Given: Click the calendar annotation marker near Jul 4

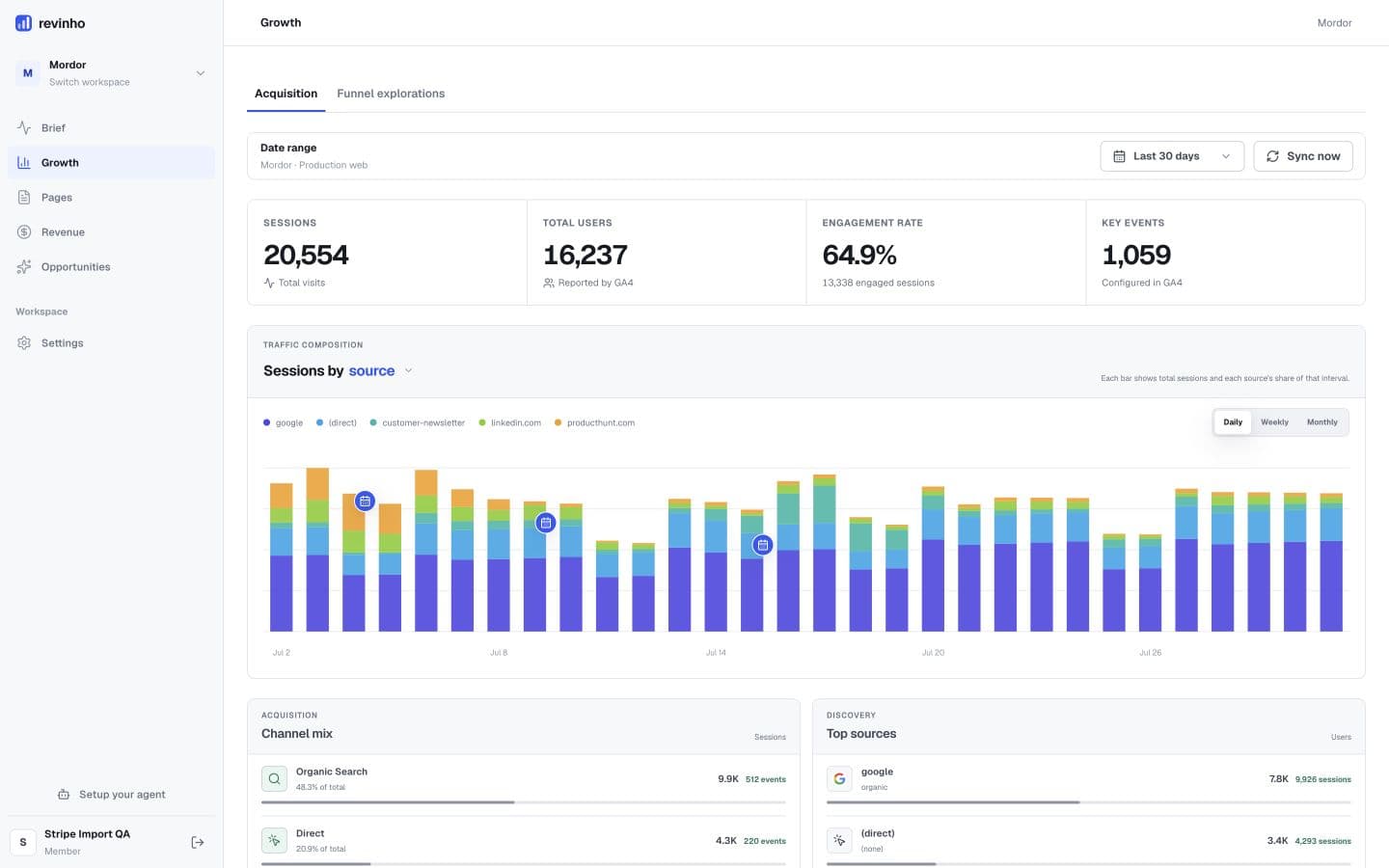Looking at the screenshot, I should click(365, 501).
